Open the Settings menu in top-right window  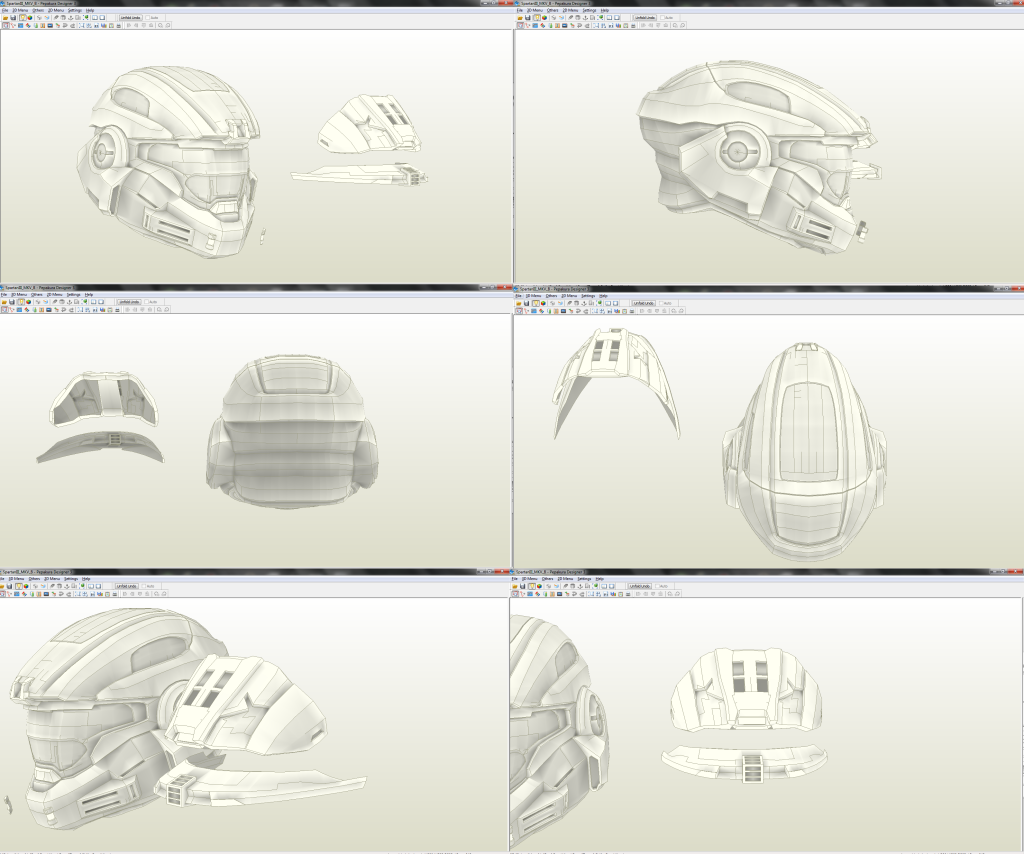tap(589, 10)
